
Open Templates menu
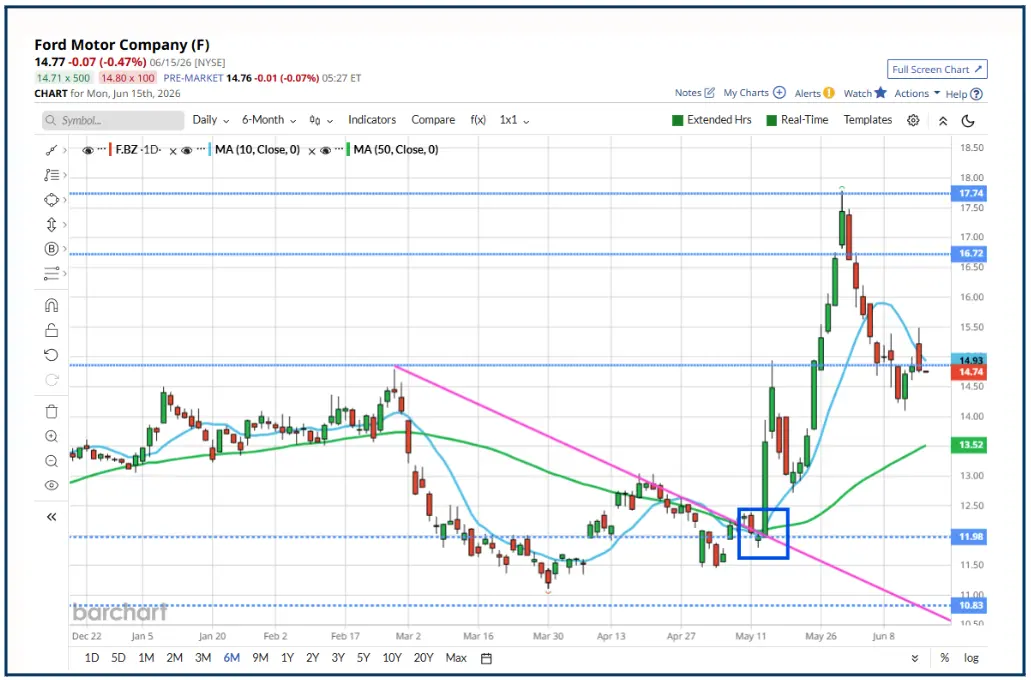[867, 120]
